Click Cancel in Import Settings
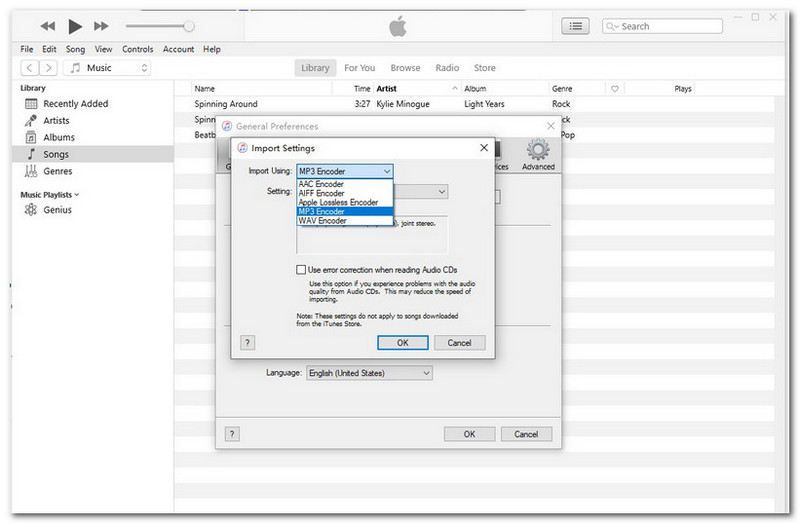Viewport: 800px width, 524px height. point(459,342)
